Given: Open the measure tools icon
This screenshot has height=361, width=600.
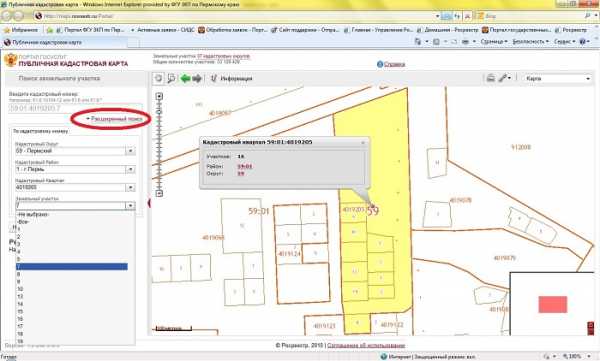Looking at the screenshot, I should pos(505,78).
